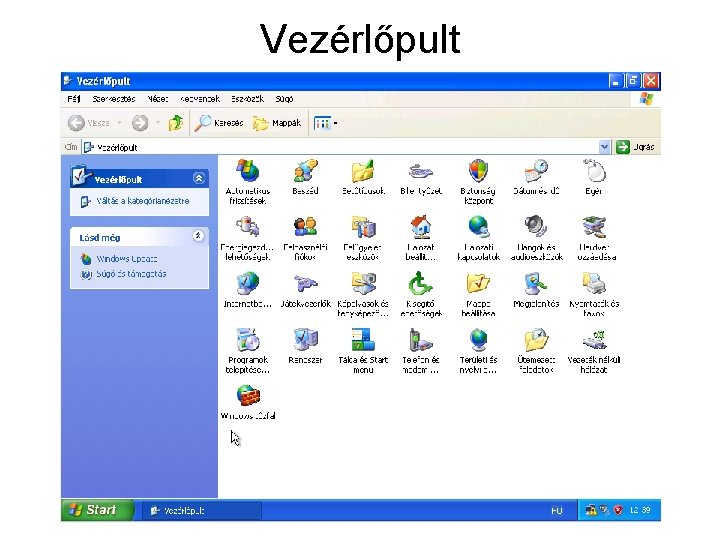Click the Start button
The width and height of the screenshot is (720, 540).
(97, 510)
